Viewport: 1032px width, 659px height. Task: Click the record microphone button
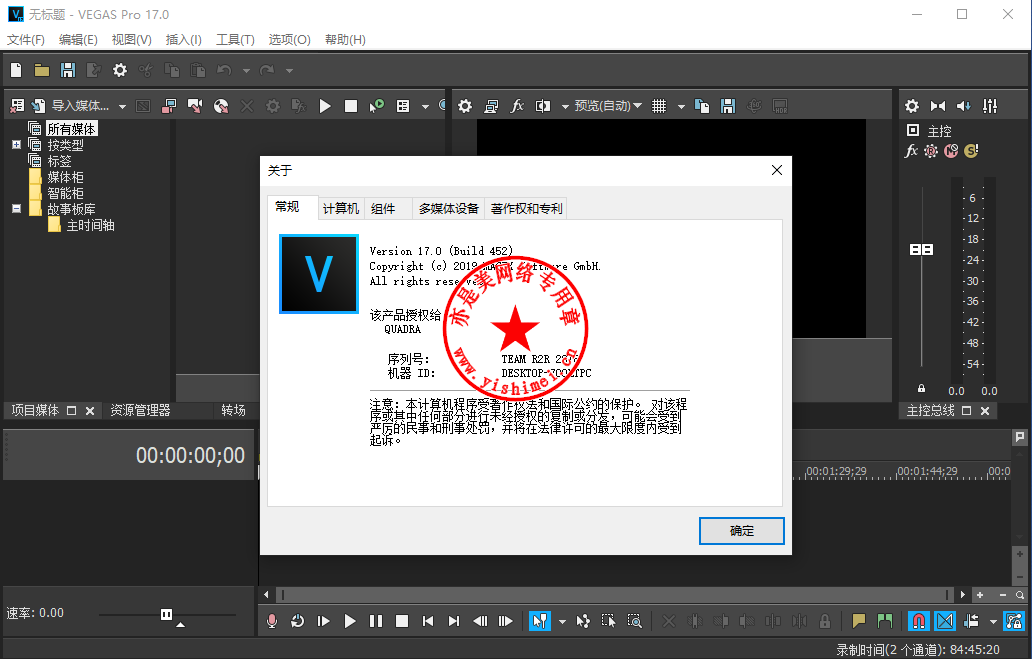pos(272,621)
